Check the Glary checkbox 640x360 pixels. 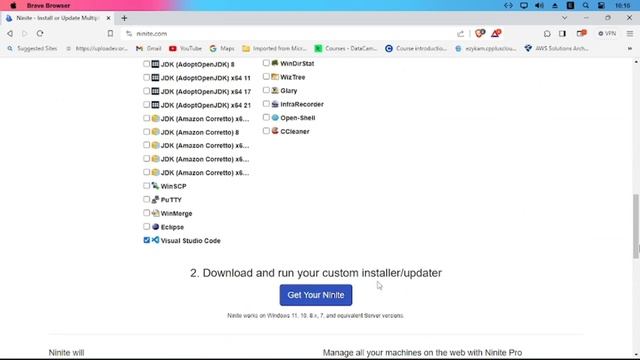266,90
